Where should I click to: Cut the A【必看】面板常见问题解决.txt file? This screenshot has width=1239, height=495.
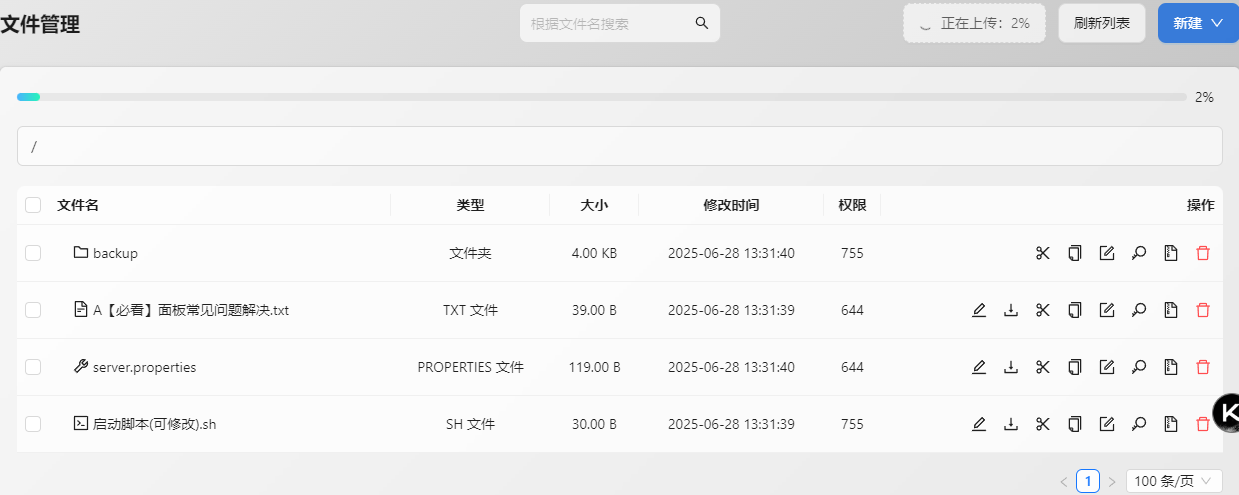pyautogui.click(x=1043, y=310)
